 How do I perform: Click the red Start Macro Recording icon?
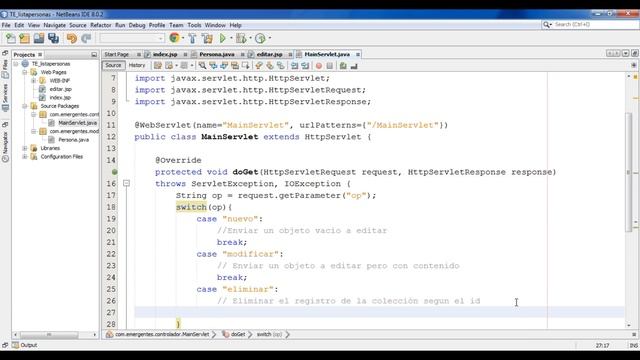coord(319,66)
